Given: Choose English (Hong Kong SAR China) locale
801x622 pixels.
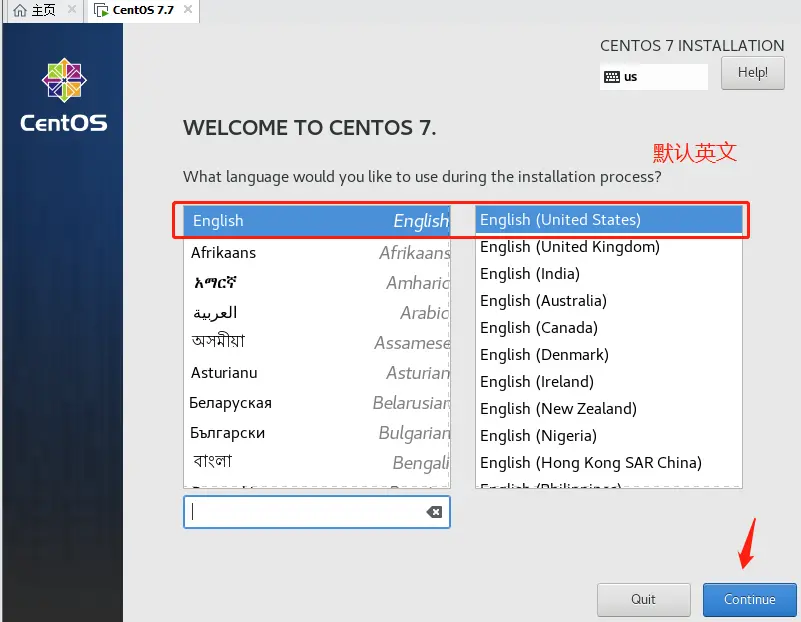Looking at the screenshot, I should click(x=609, y=463).
